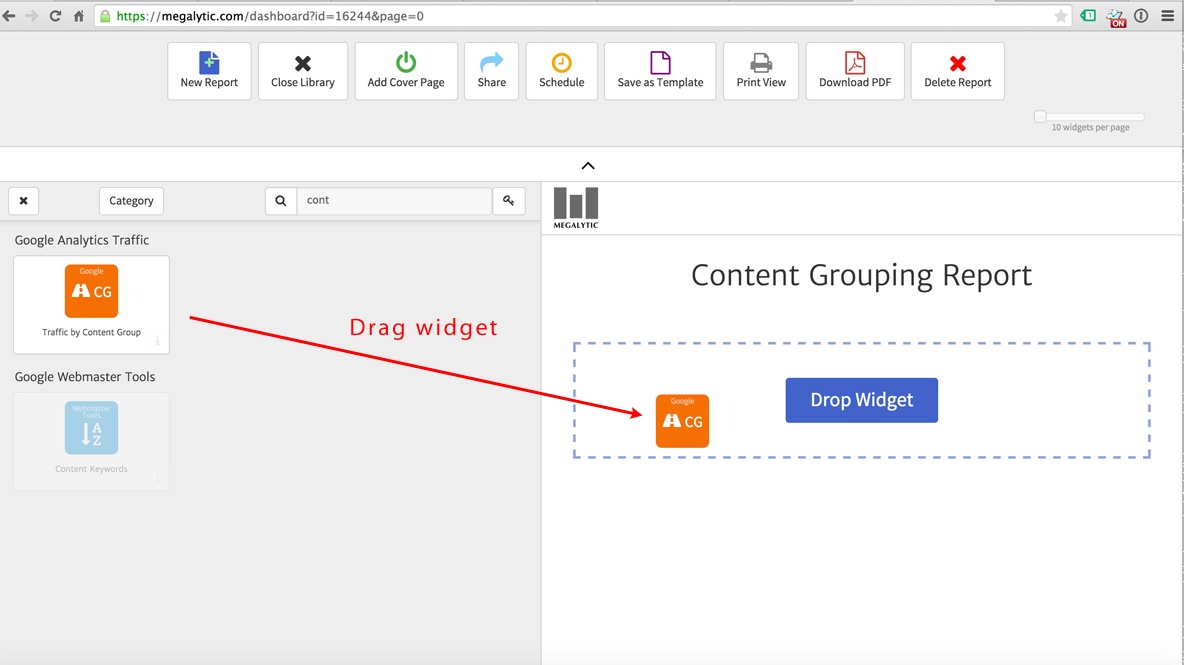Select the Traffic by Content Group widget
The image size is (1184, 665).
[91, 304]
